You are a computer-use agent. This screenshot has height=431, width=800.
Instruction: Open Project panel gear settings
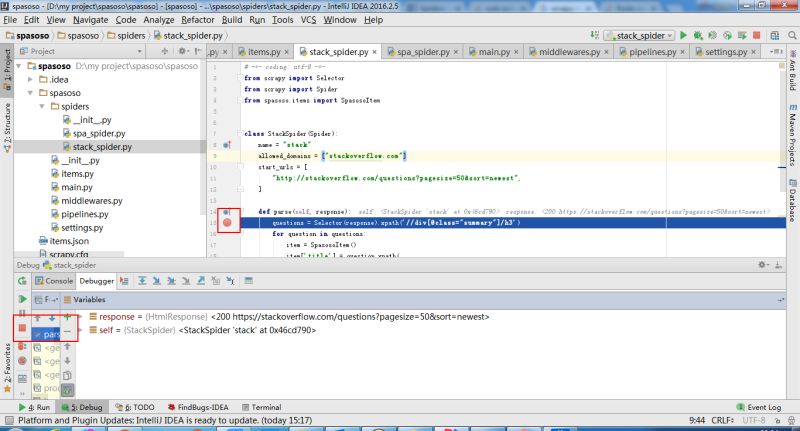point(182,51)
